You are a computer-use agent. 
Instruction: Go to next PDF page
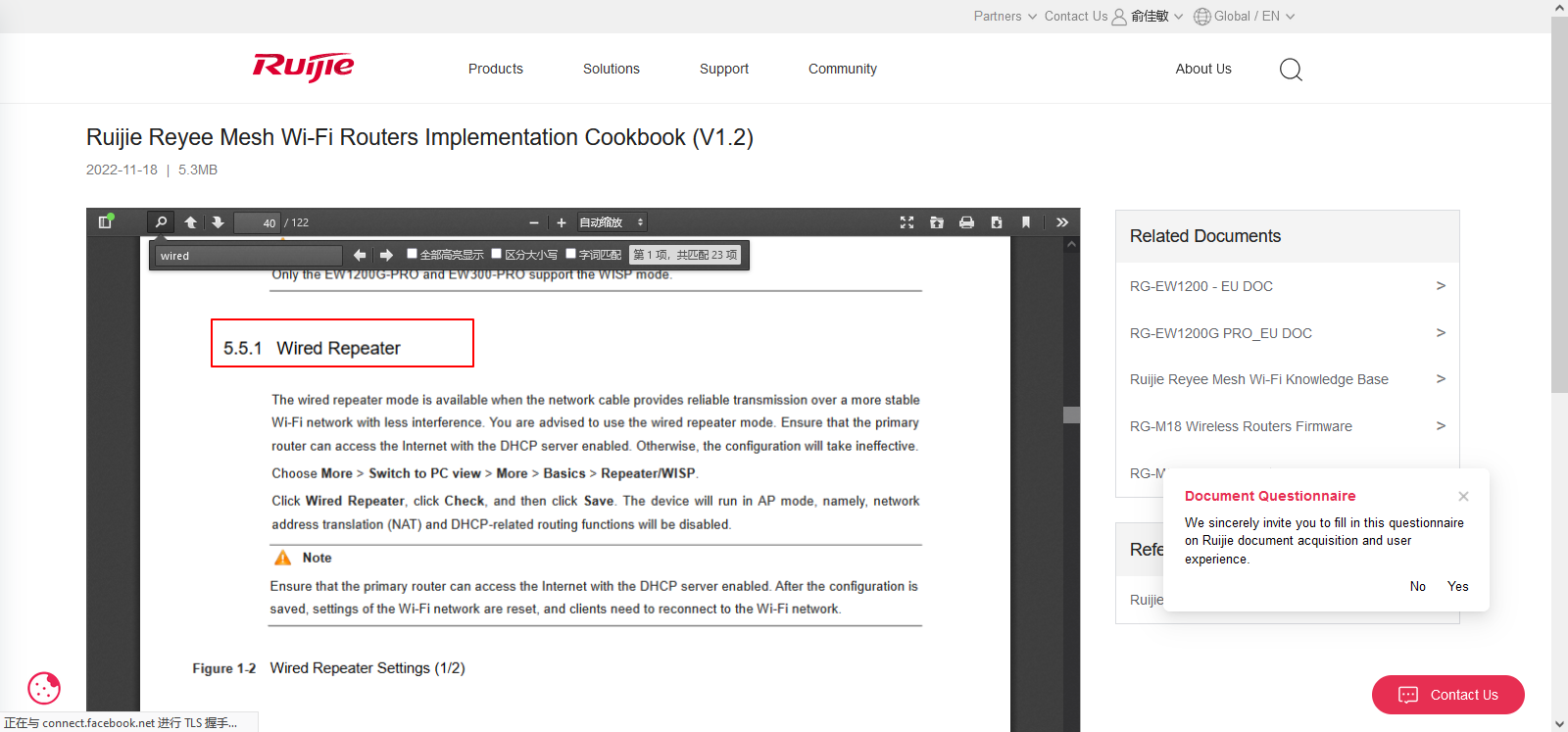[x=218, y=222]
